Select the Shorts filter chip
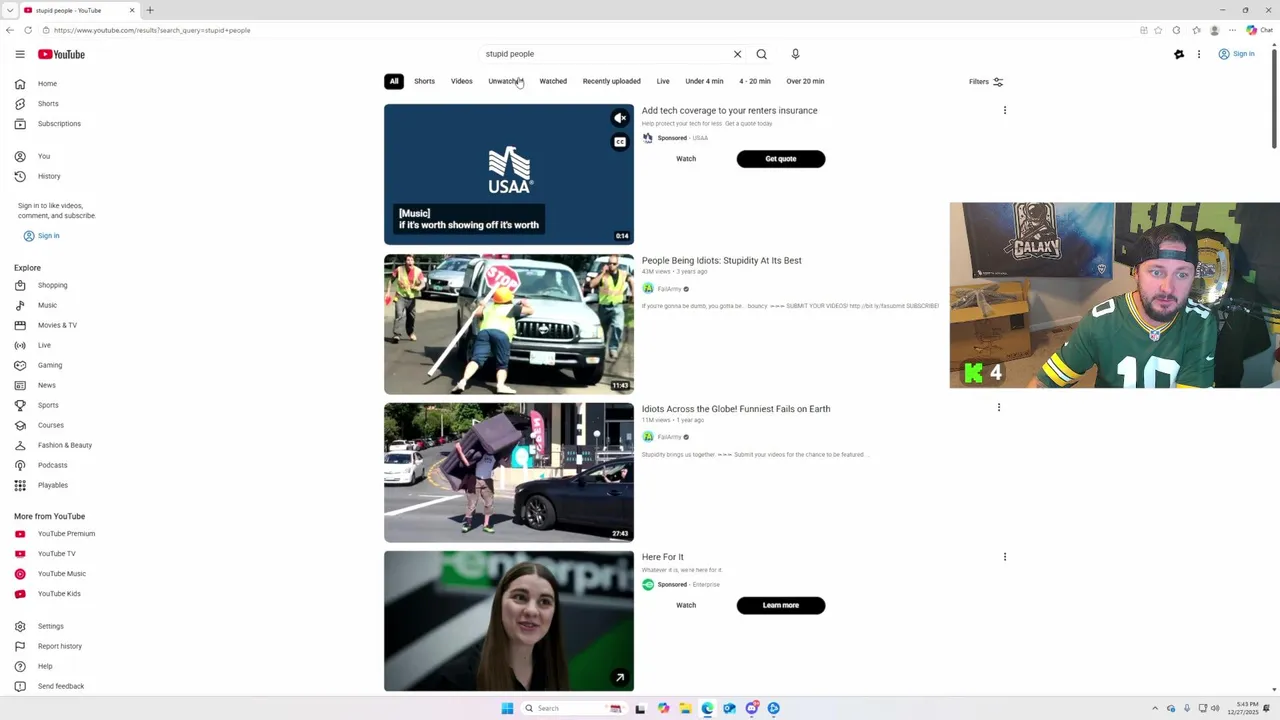Screen dimensions: 1280x720 click(x=424, y=81)
